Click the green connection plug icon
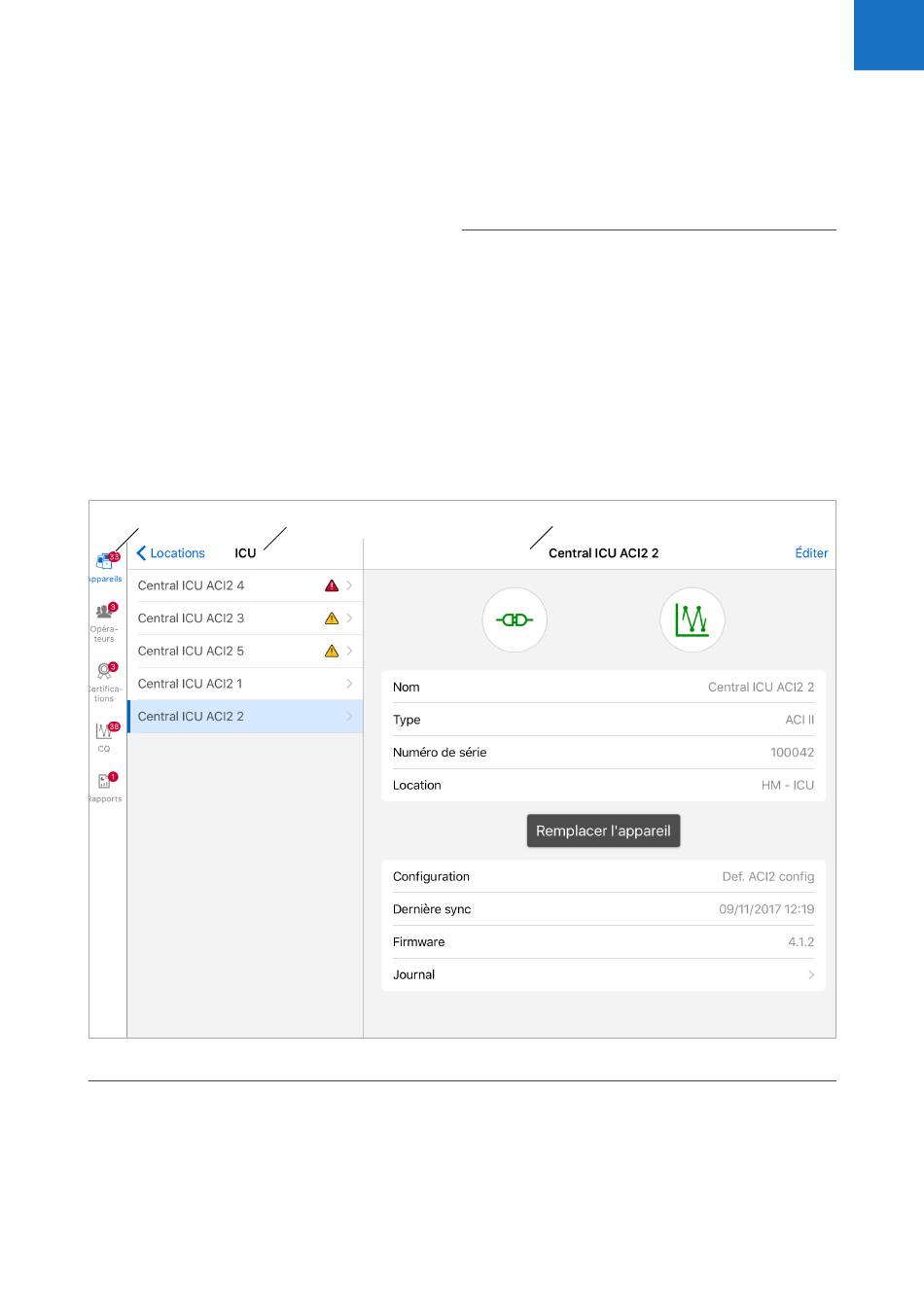This screenshot has height=1307, width=924. pyautogui.click(x=515, y=619)
